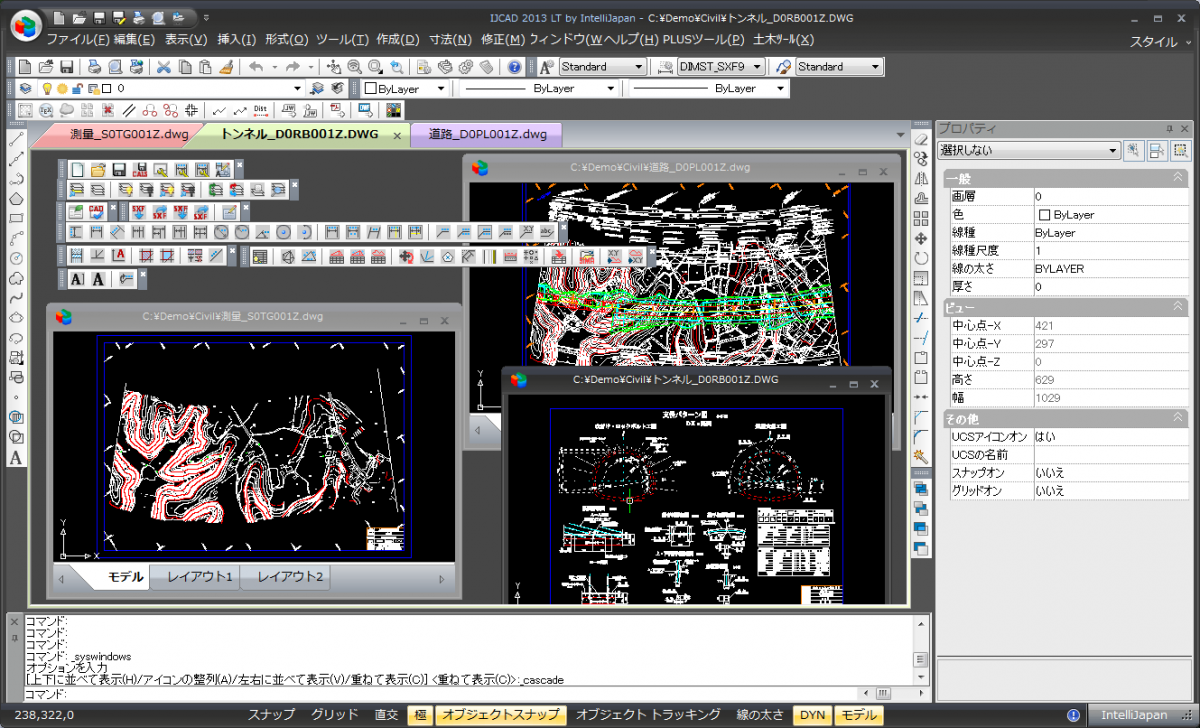Select the Spline curve tool in left toolbar
1200x728 pixels.
point(16,298)
